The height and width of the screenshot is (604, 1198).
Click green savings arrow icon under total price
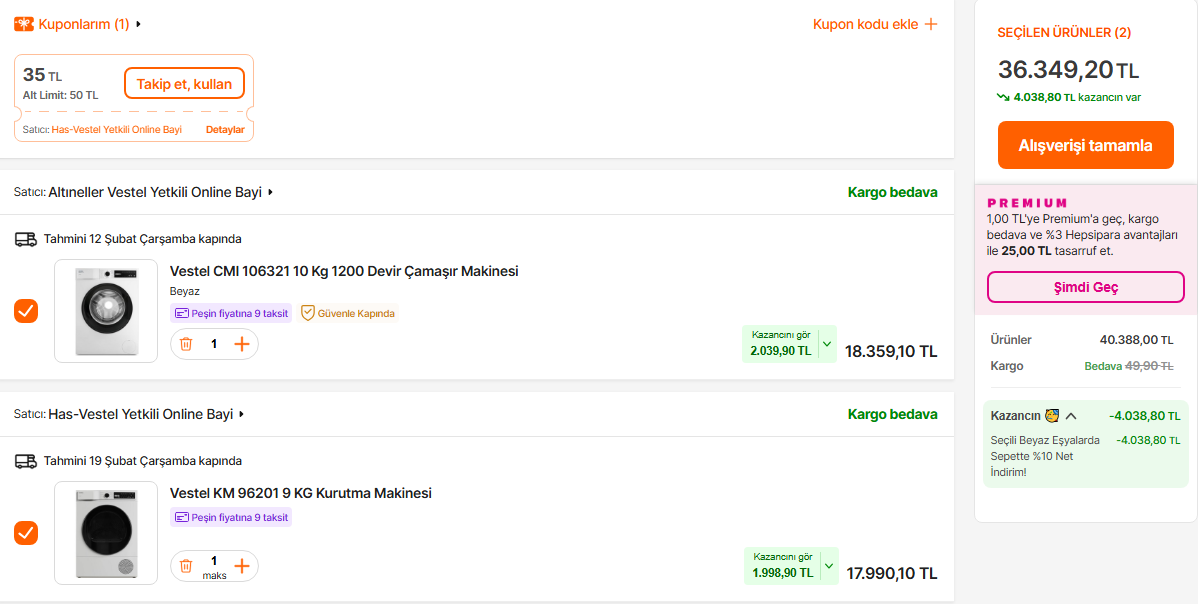[1004, 97]
